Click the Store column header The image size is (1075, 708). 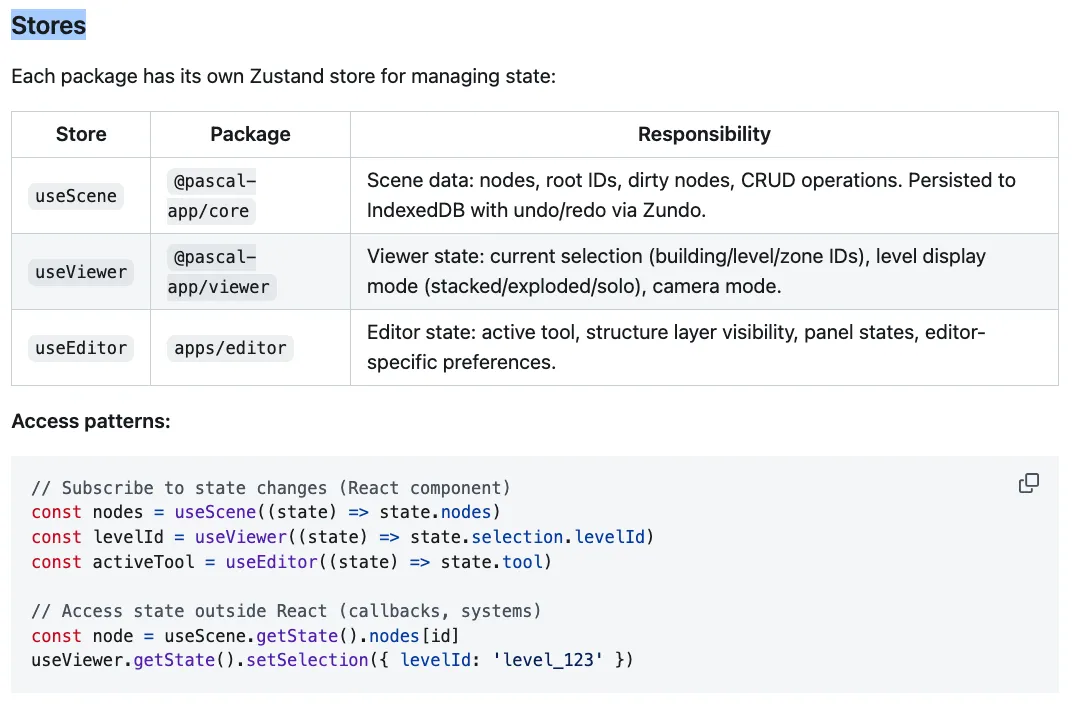(81, 134)
